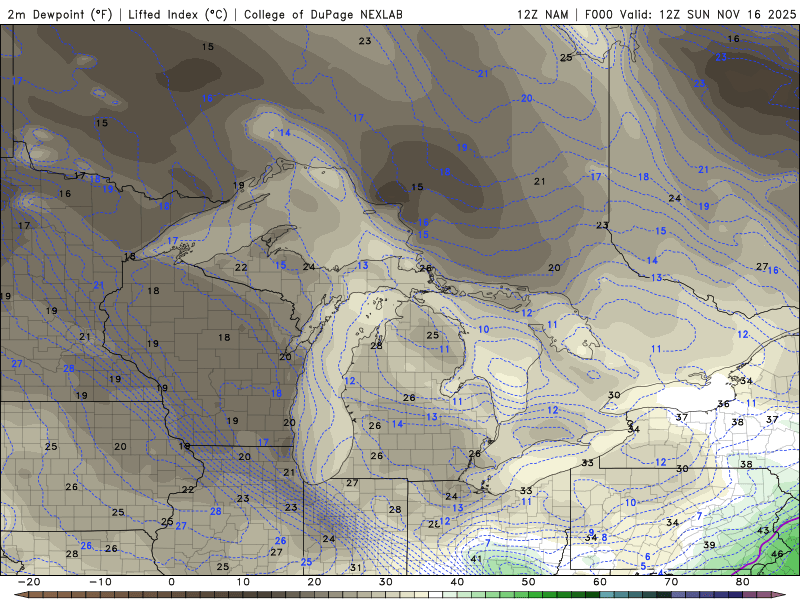800x600 pixels.
Task: Click the "Lifted Index (°C)" title text
Action: pos(178,14)
